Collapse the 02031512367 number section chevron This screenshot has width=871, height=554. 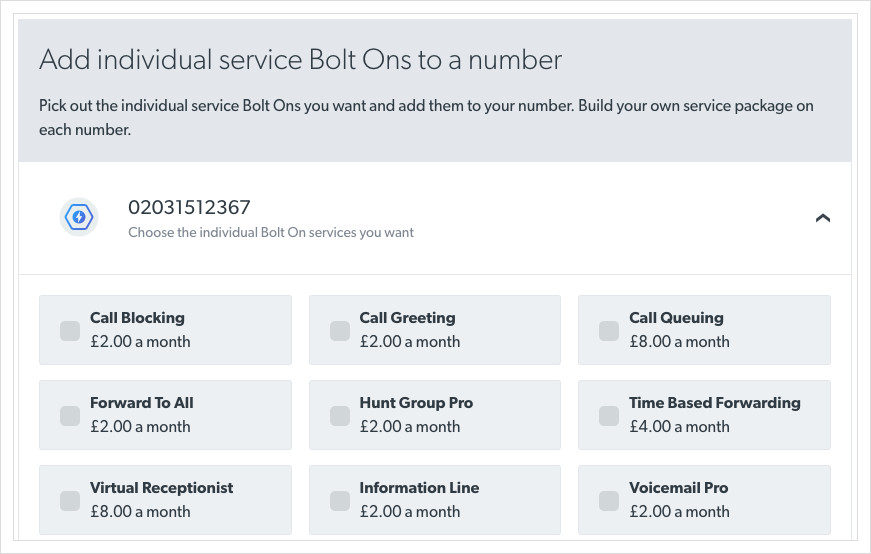(823, 218)
